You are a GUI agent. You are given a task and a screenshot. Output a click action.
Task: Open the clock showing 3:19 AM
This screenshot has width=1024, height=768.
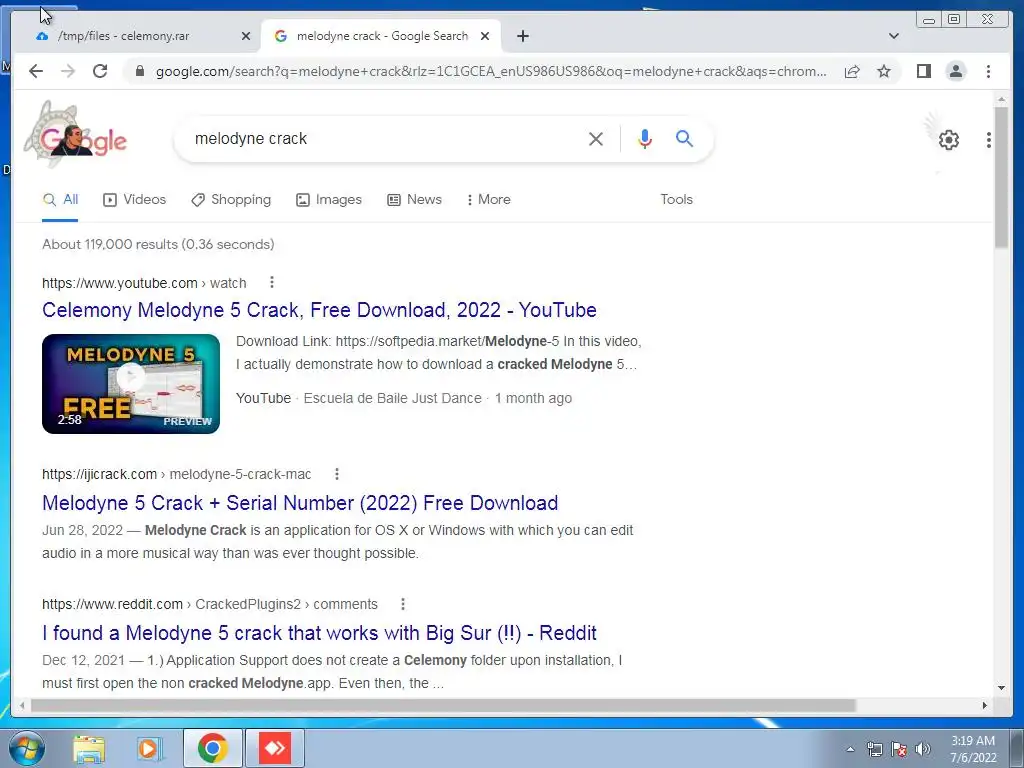(973, 749)
